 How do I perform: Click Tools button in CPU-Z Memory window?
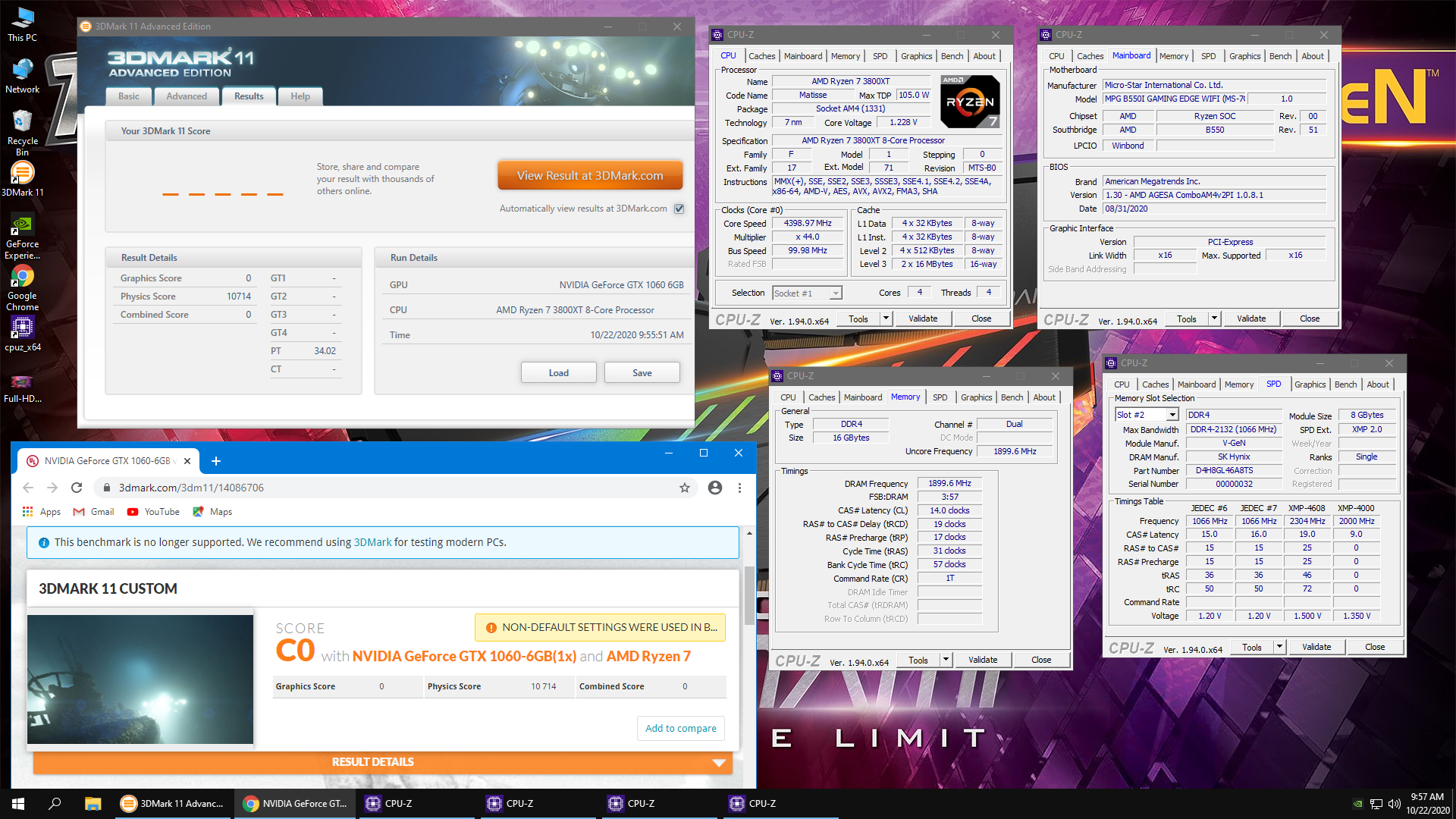(918, 660)
